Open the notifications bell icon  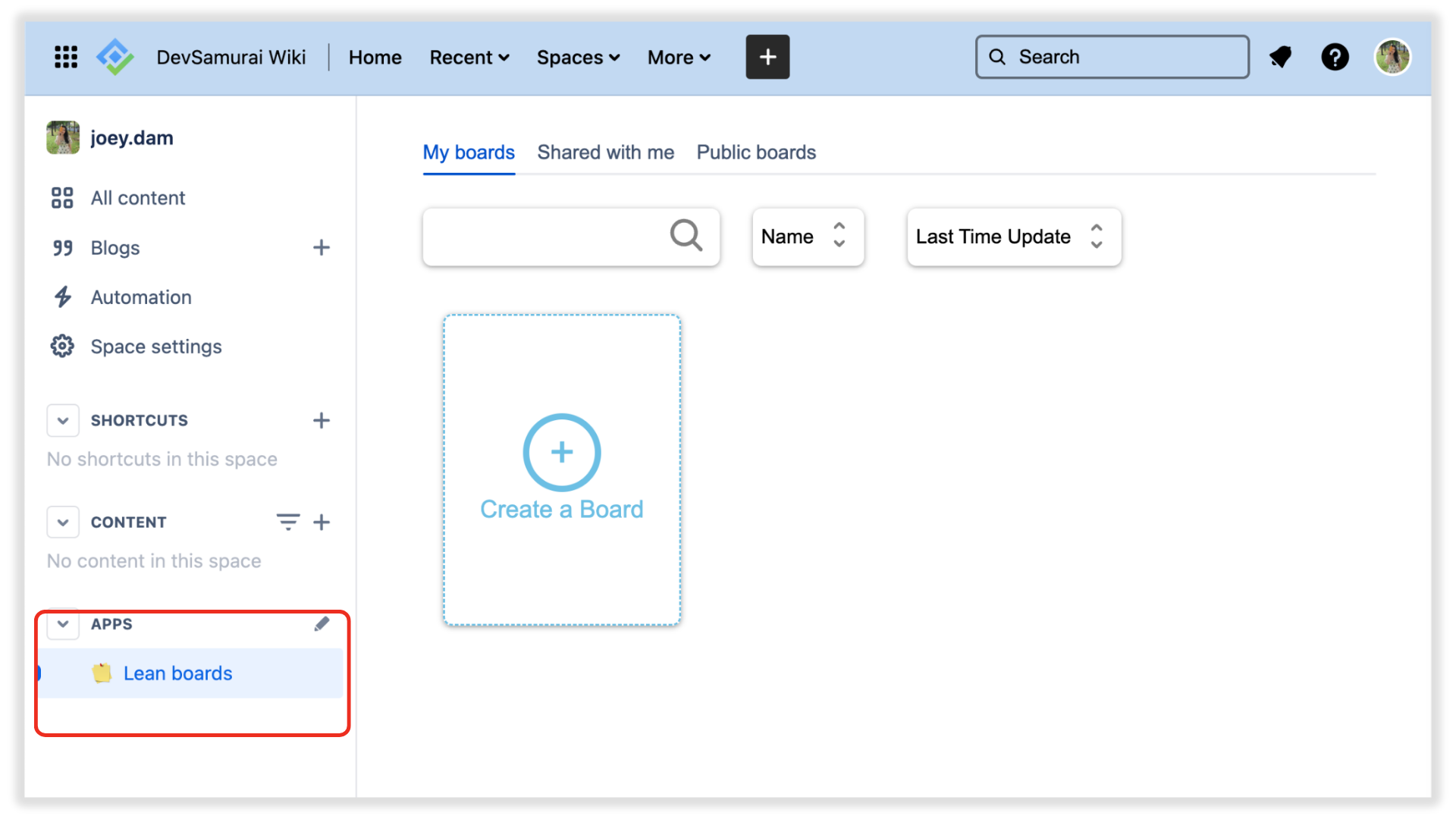tap(1281, 57)
